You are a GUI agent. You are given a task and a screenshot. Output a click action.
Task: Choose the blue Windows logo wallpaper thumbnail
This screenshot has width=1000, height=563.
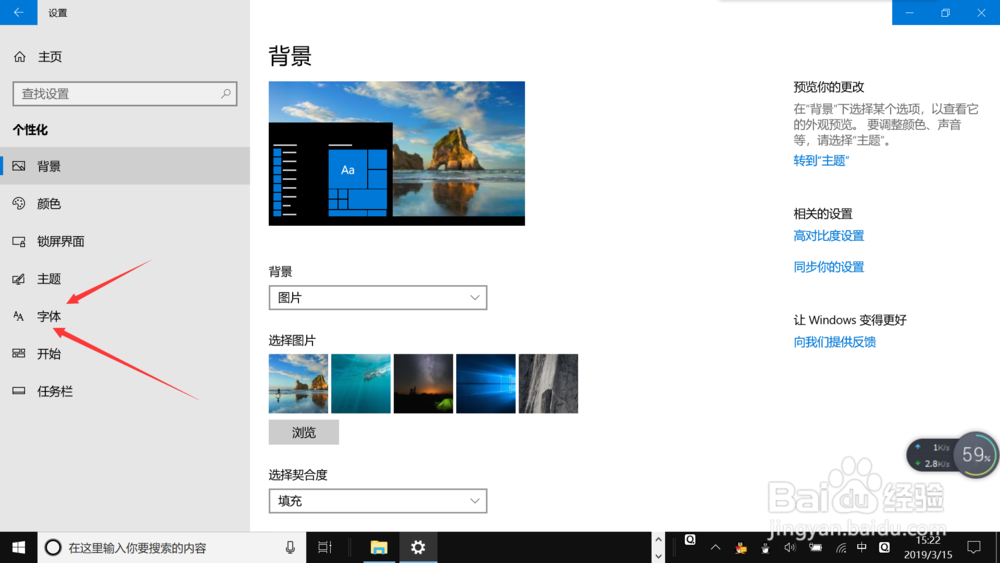point(486,384)
